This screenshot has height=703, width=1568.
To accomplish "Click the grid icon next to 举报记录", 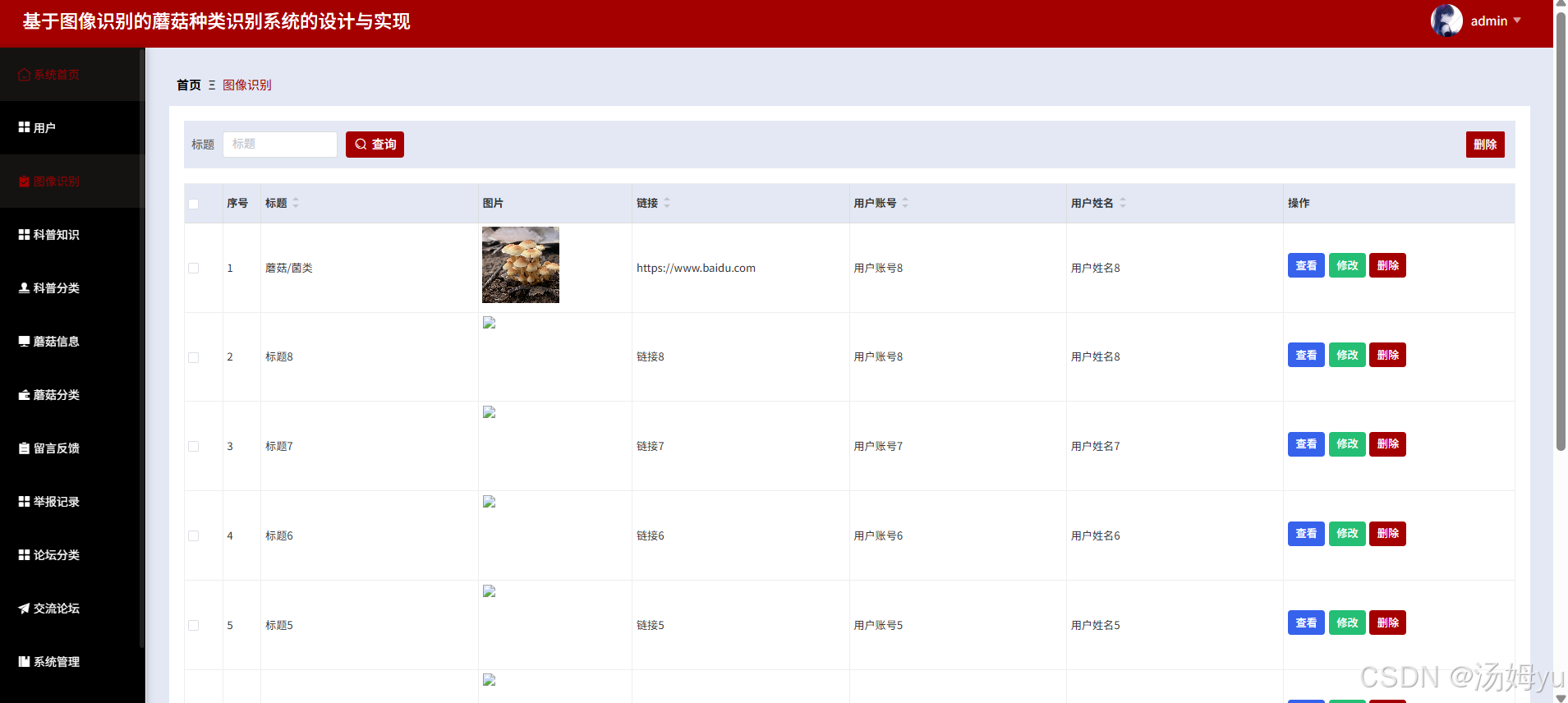I will (x=24, y=502).
